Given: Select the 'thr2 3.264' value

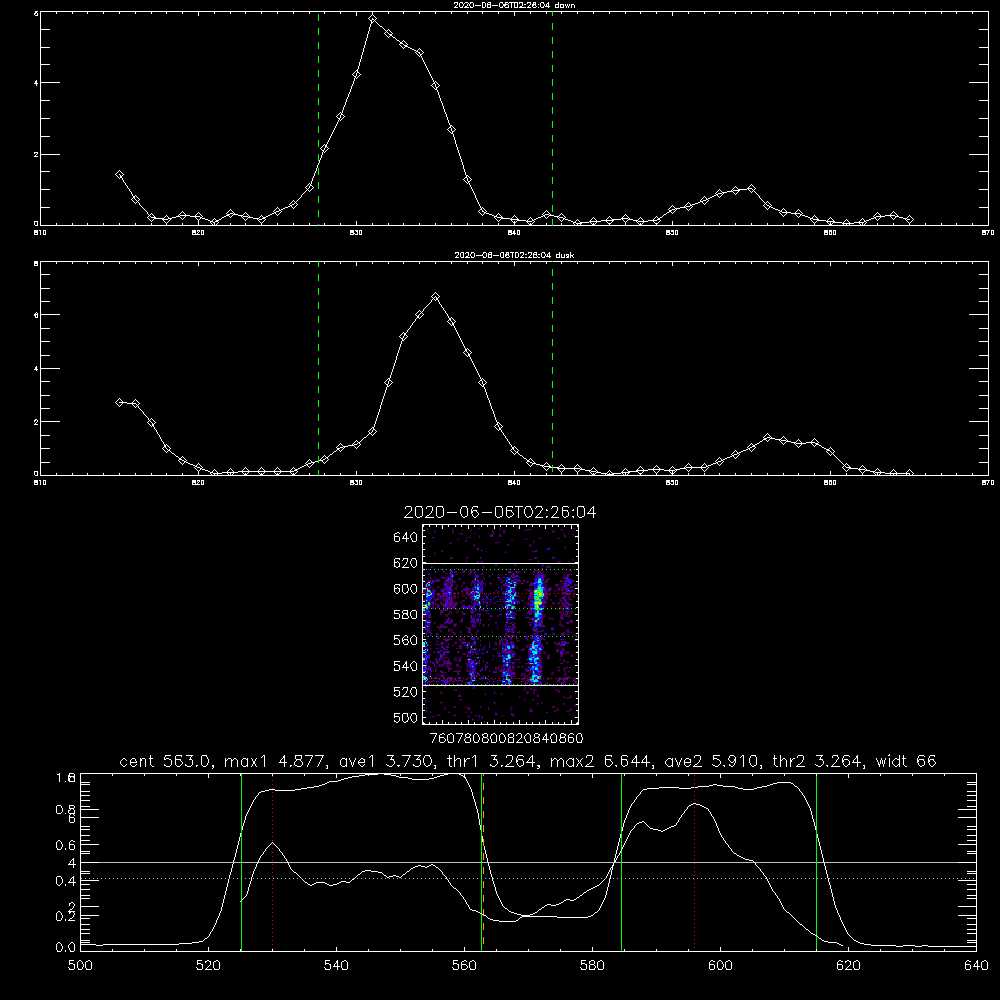Looking at the screenshot, I should coord(818,761).
